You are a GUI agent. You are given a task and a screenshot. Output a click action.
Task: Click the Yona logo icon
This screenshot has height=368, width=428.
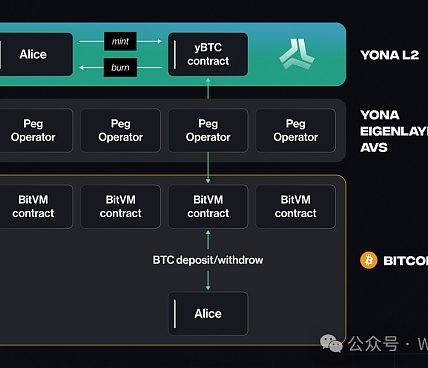tap(297, 54)
